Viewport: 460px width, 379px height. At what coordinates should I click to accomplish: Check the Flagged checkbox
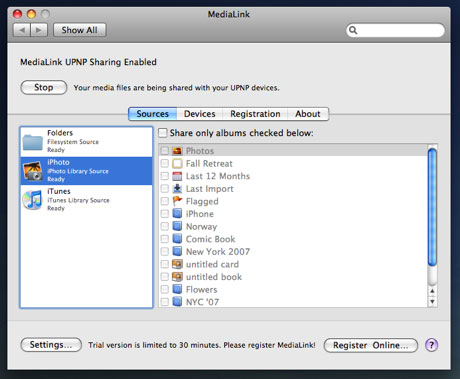165,201
